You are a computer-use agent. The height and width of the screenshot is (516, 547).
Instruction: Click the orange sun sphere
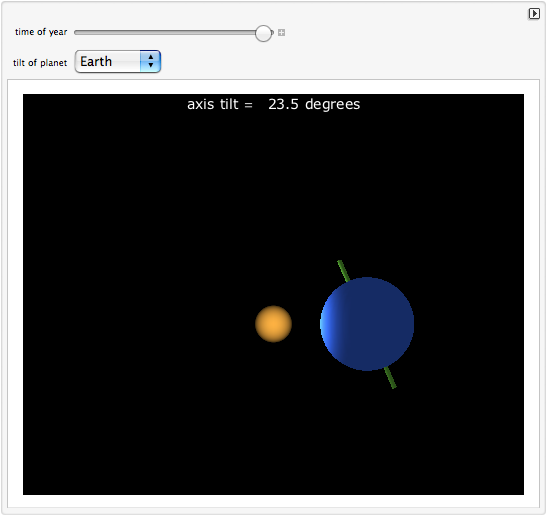274,324
